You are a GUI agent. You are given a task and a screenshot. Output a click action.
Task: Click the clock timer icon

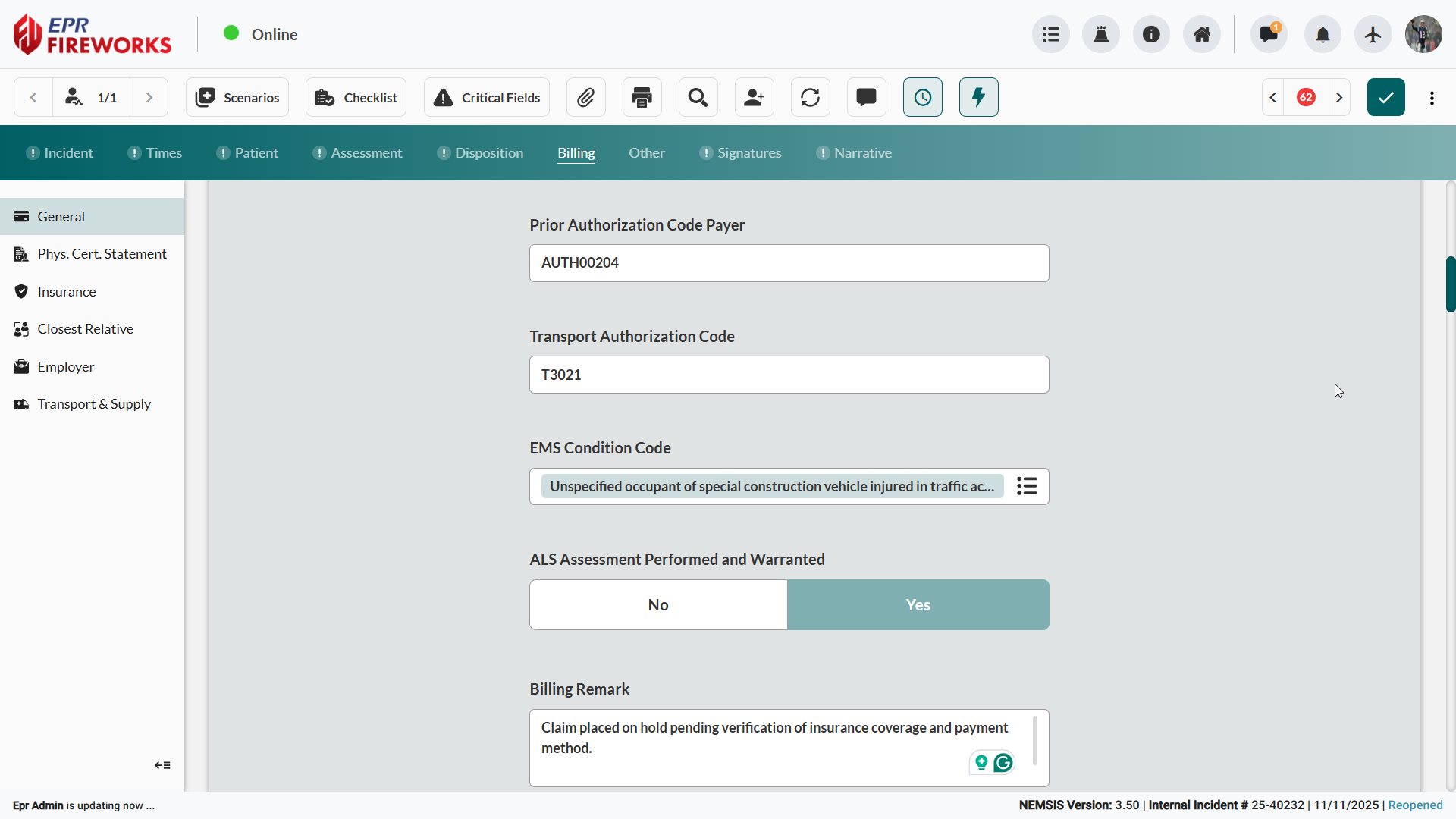coord(922,97)
